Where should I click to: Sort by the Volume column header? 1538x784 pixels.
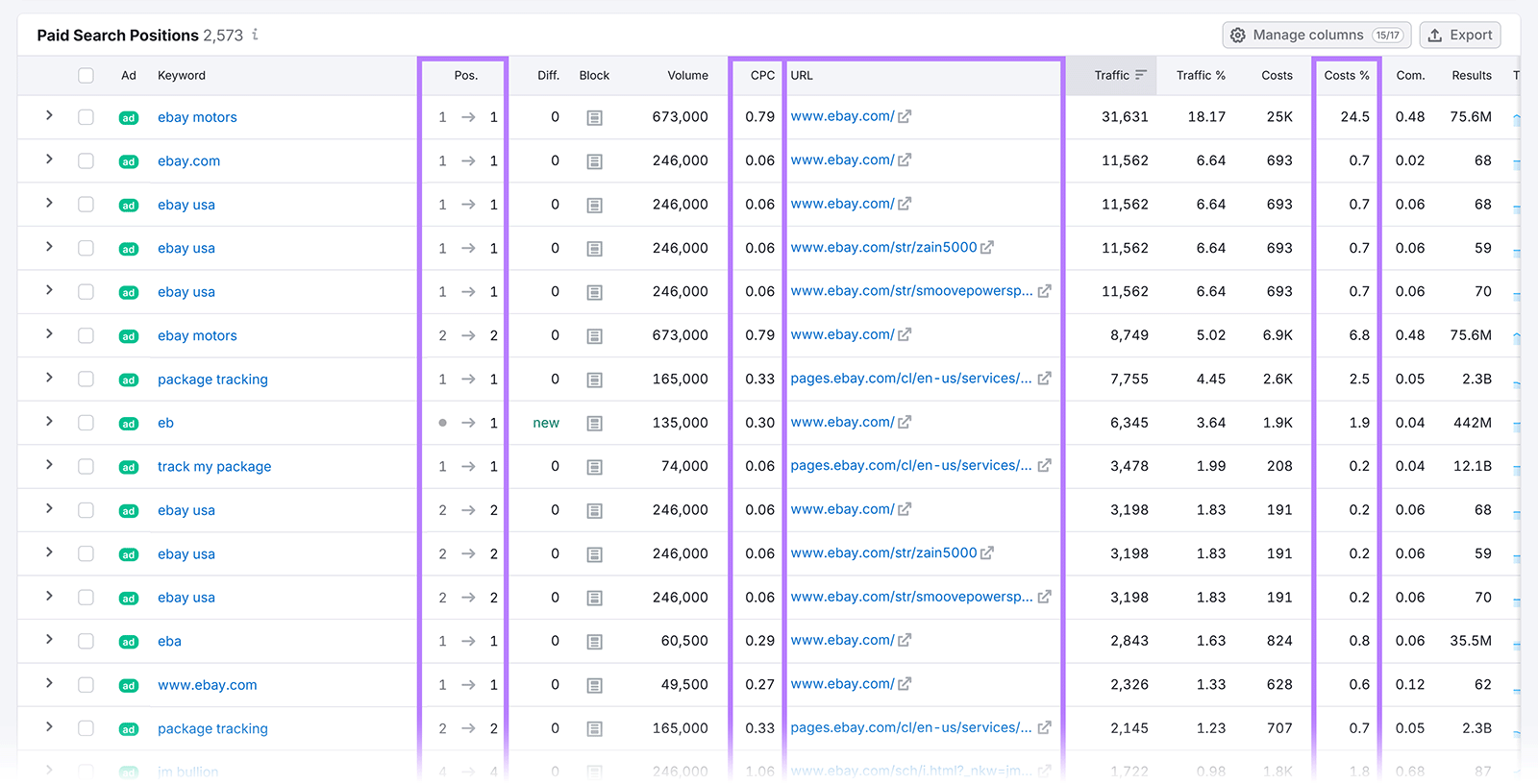tap(687, 75)
